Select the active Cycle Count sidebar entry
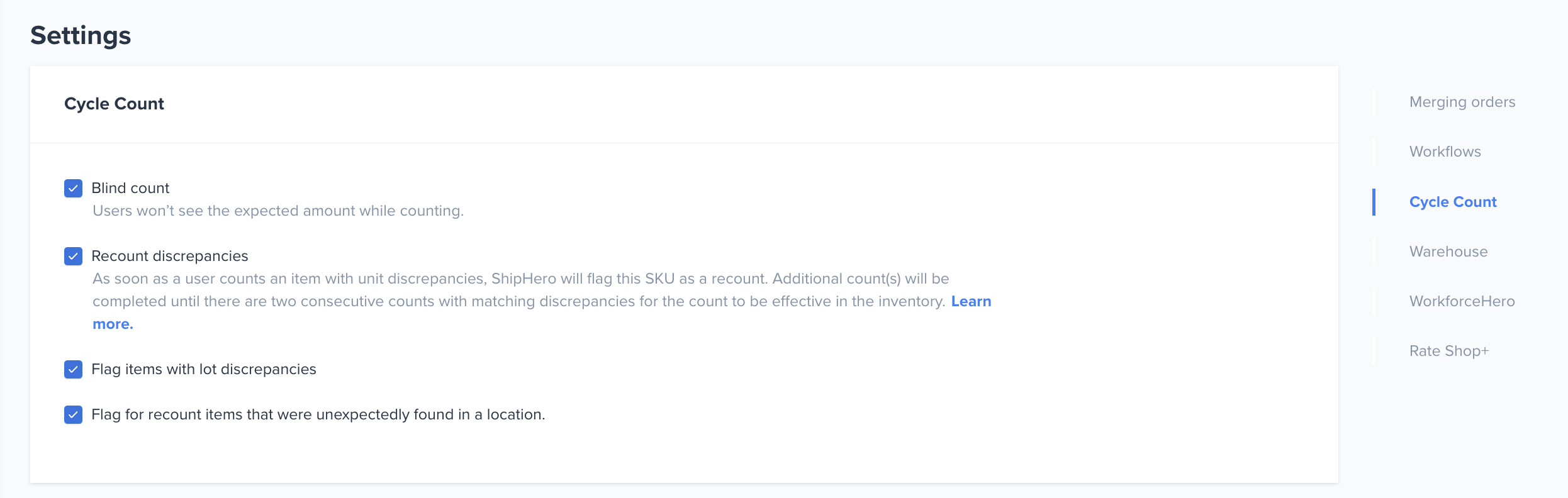The image size is (1568, 498). 1452,202
